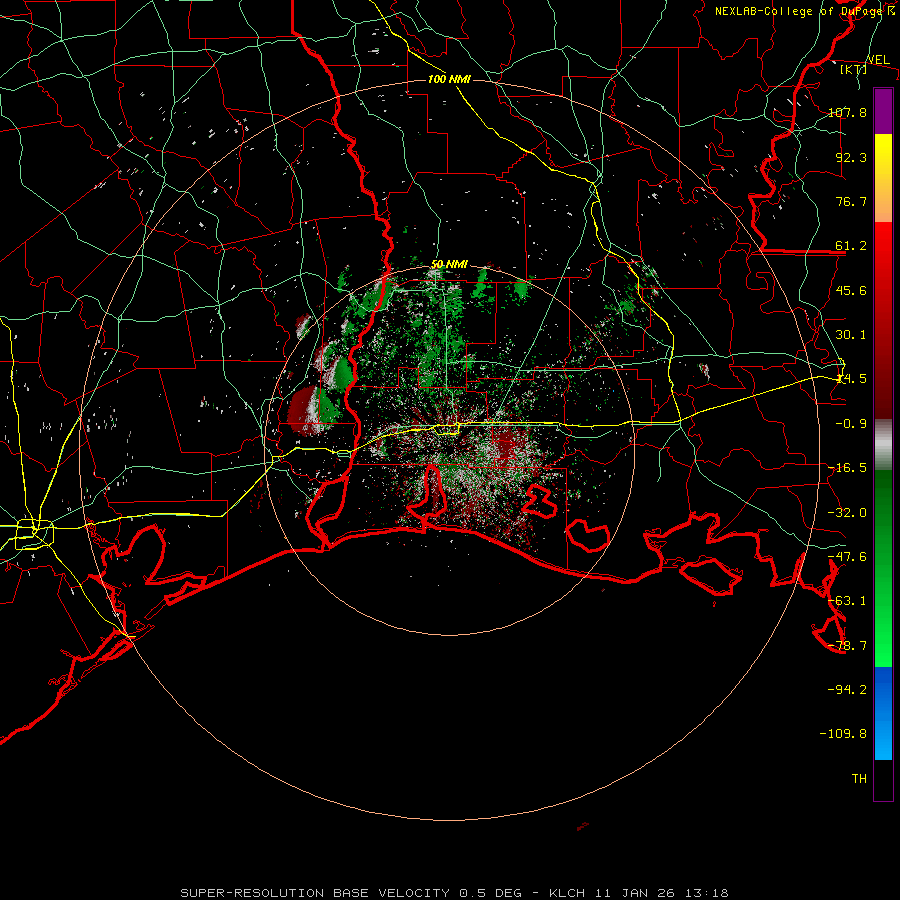900x900 pixels.
Task: Click the -47.6 velocity scale value
Action: 847,557
